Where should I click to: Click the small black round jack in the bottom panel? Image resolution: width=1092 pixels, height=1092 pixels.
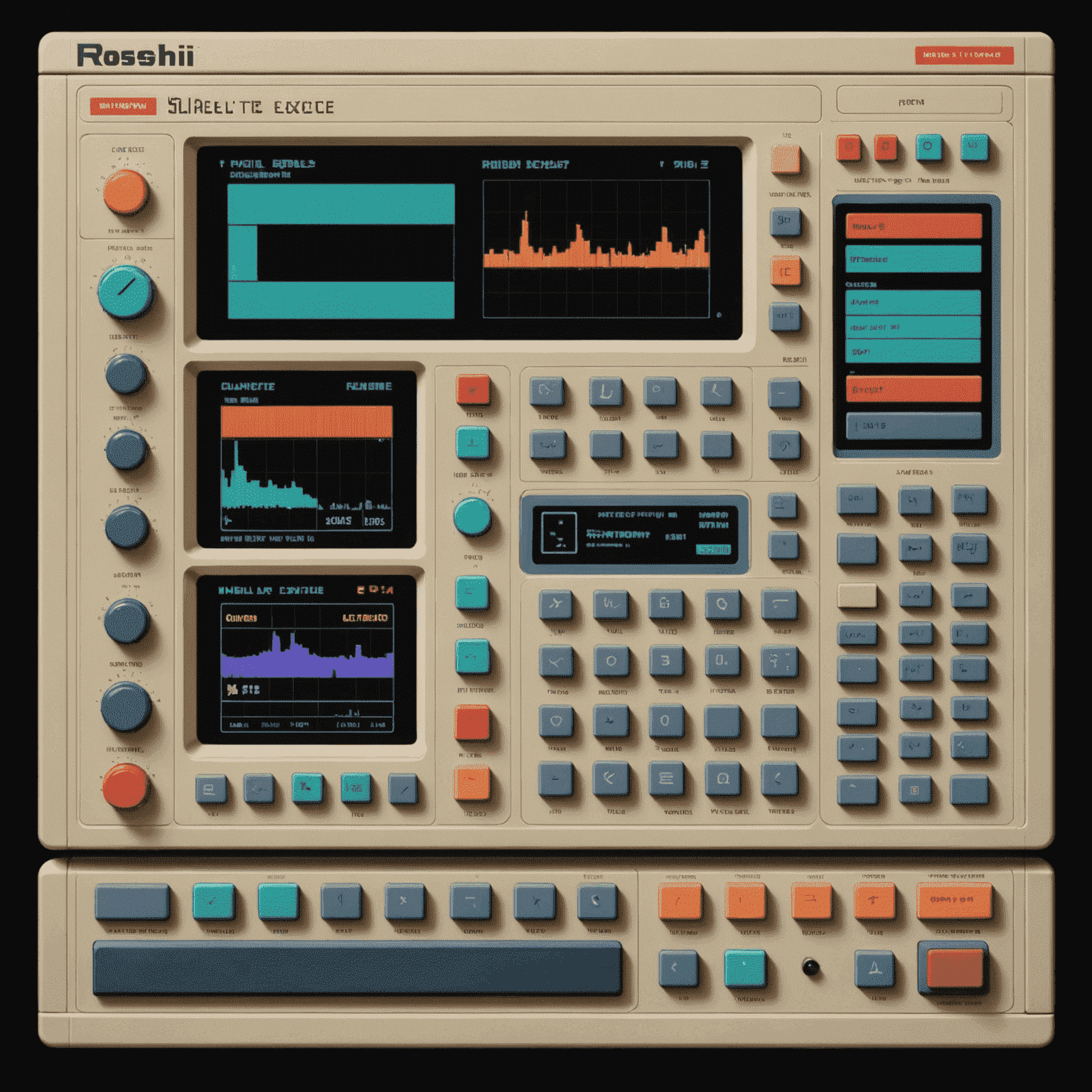point(810,967)
